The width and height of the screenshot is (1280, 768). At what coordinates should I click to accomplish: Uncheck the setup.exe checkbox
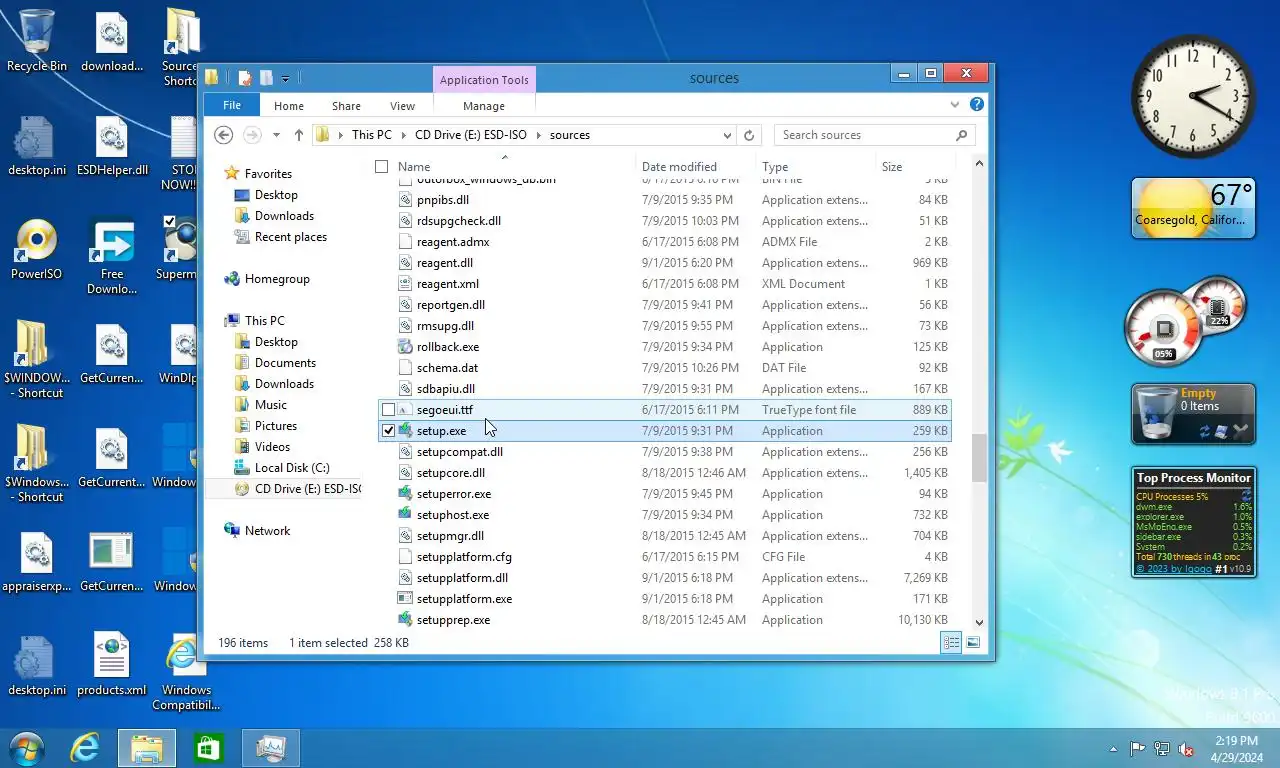[x=388, y=431]
